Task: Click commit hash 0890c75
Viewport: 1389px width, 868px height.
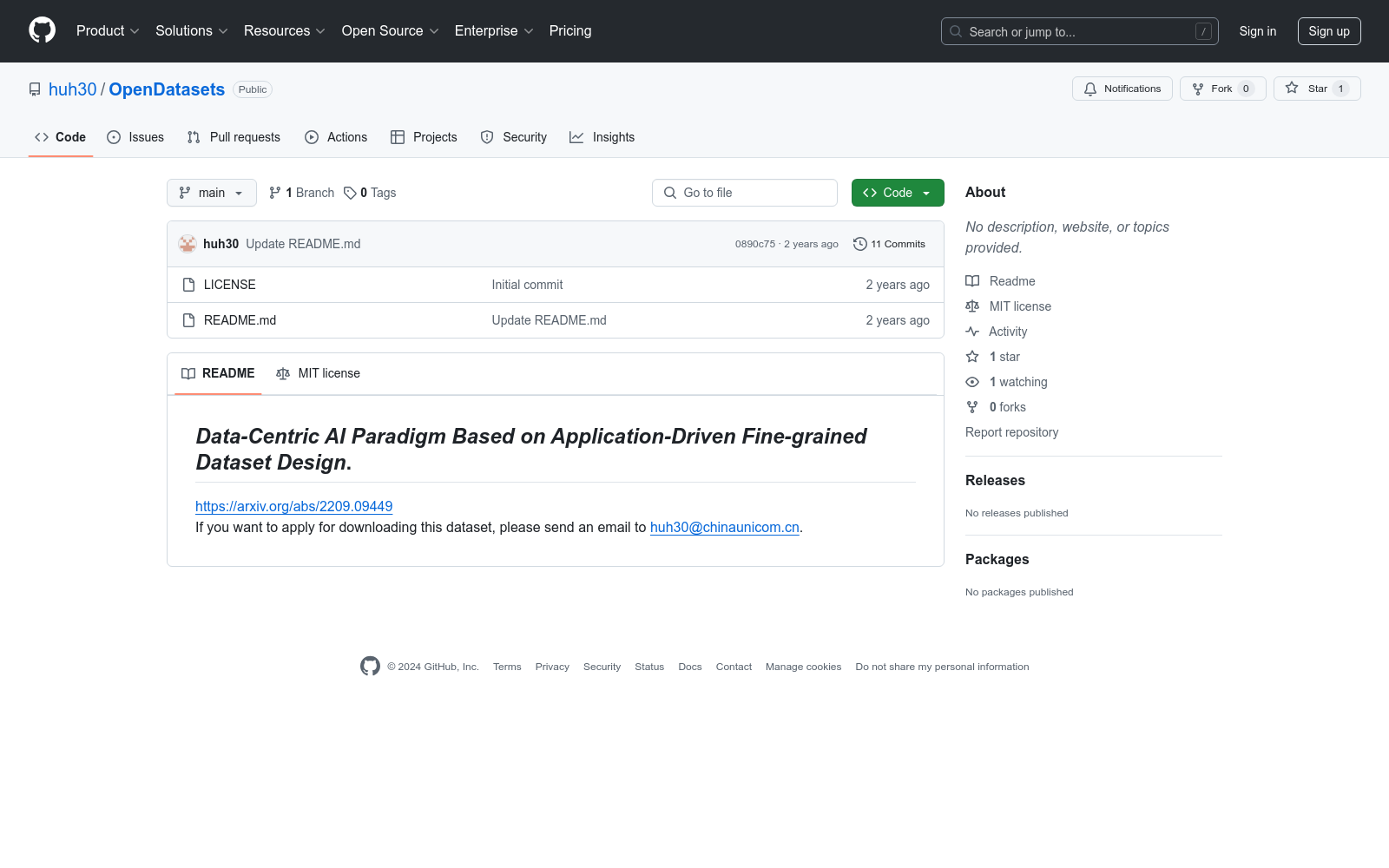Action: pos(755,244)
